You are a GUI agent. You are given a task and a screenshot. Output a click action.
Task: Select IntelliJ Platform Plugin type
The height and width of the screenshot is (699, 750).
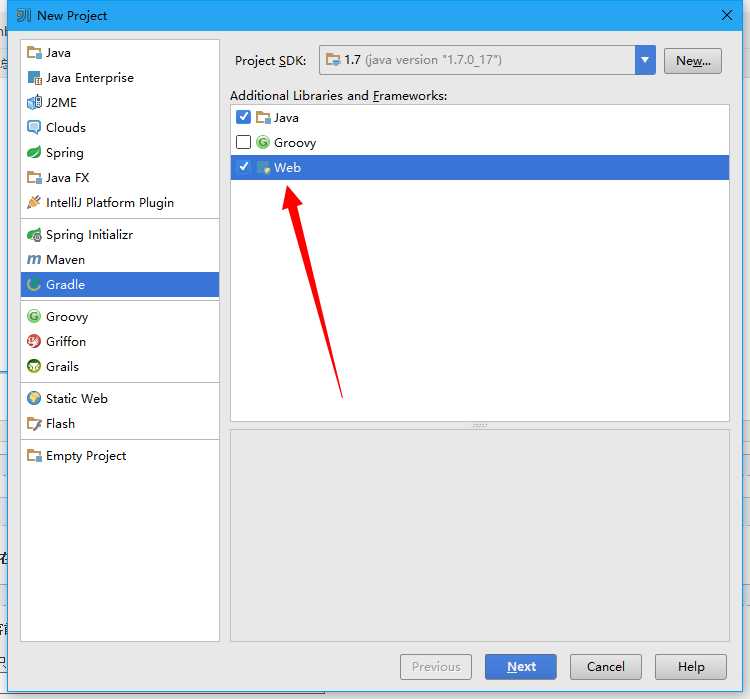pyautogui.click(x=120, y=202)
